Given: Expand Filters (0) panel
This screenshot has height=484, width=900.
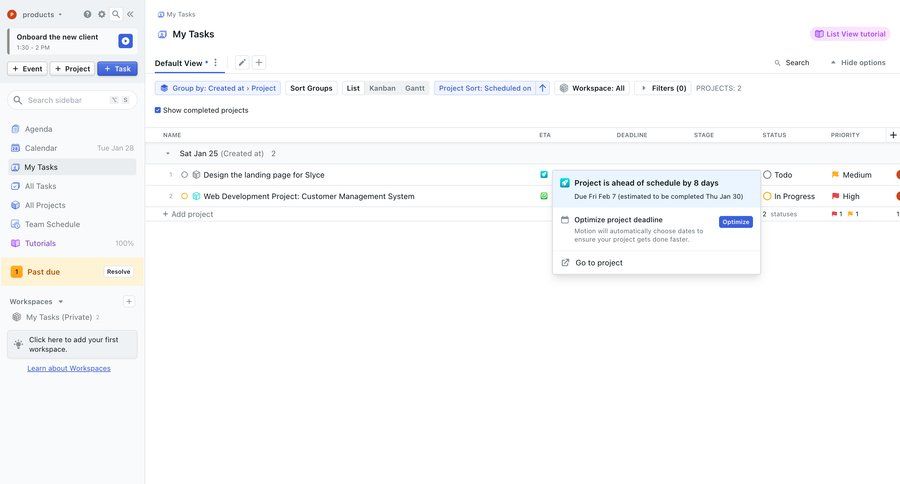Looking at the screenshot, I should tap(663, 88).
